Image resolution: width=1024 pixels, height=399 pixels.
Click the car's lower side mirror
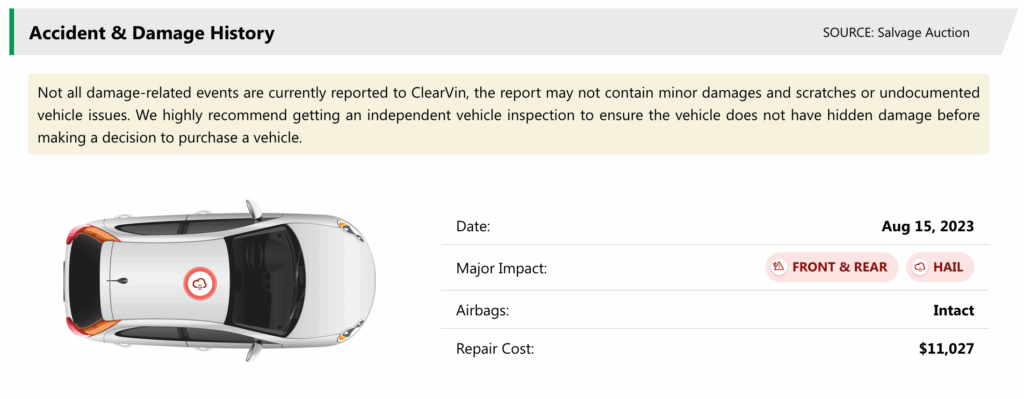(x=253, y=351)
